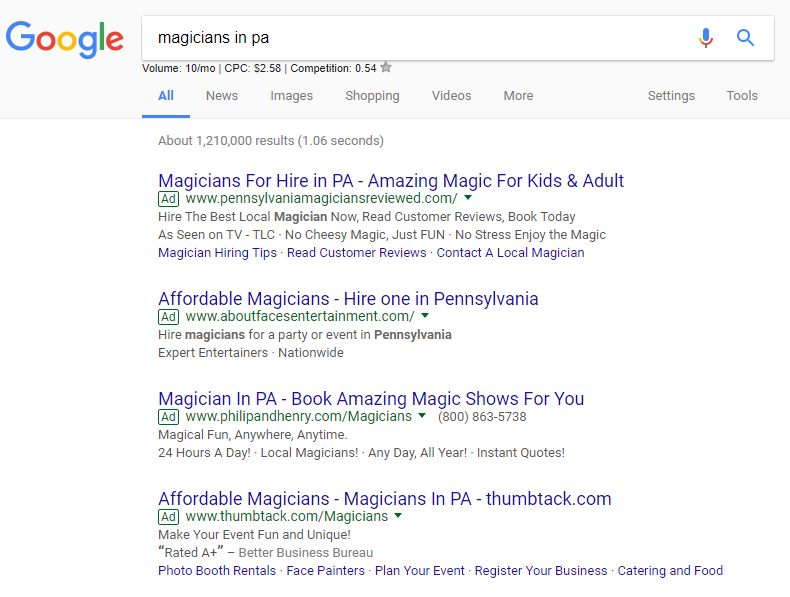Viewport: 790px width, 597px height.
Task: Open the Catering and Food sitelink
Action: pyautogui.click(x=670, y=571)
